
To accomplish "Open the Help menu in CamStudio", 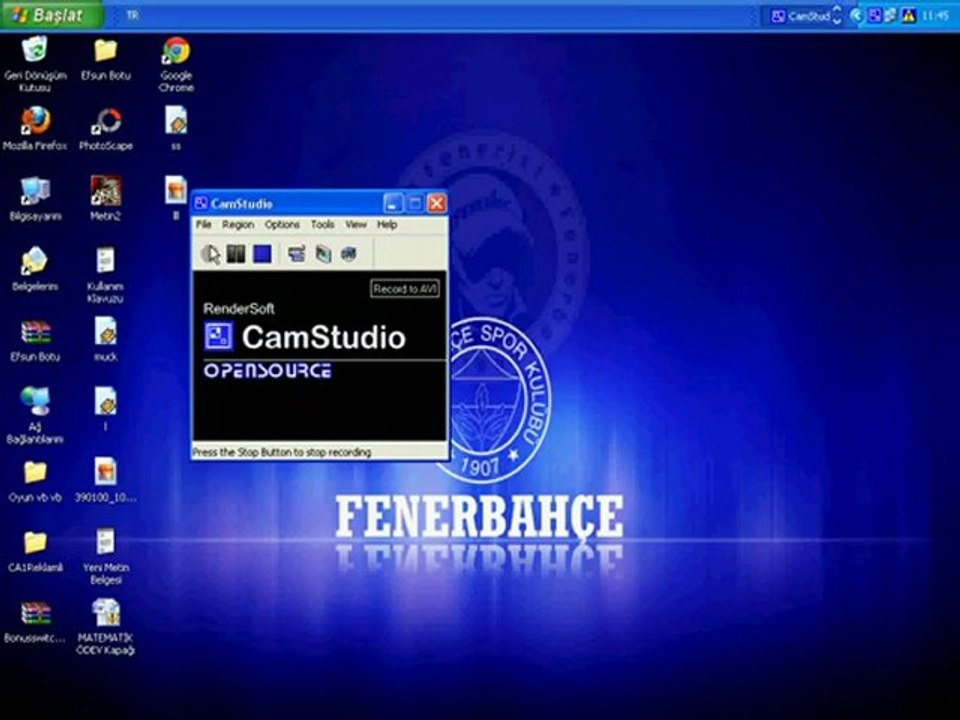I will coord(387,225).
